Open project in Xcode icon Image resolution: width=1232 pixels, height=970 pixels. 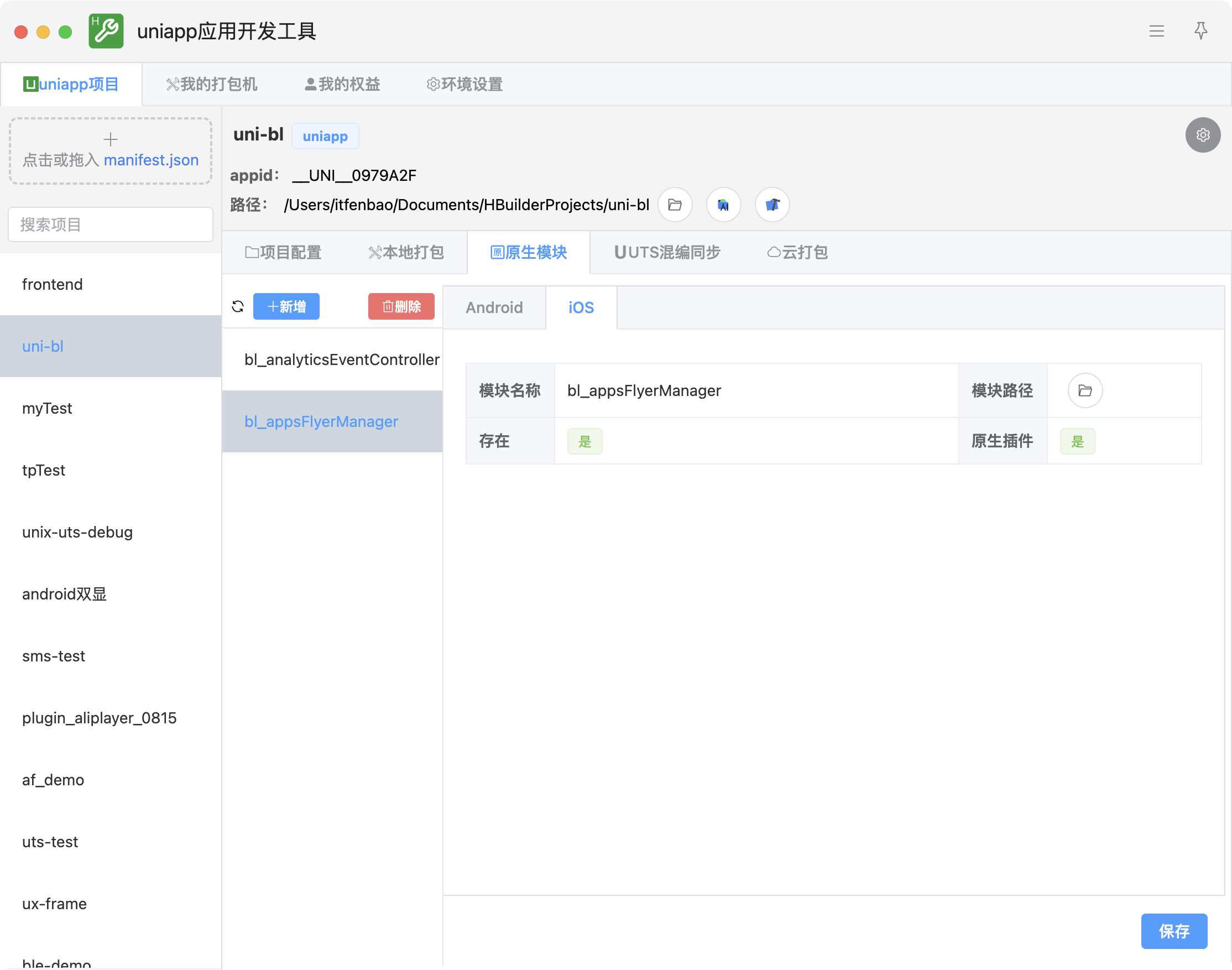click(x=772, y=205)
